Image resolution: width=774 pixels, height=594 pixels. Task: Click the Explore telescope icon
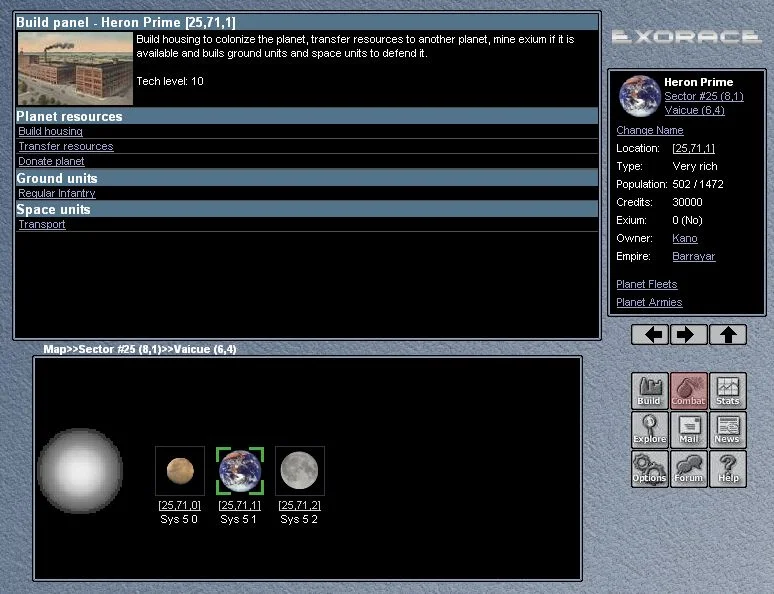[649, 430]
